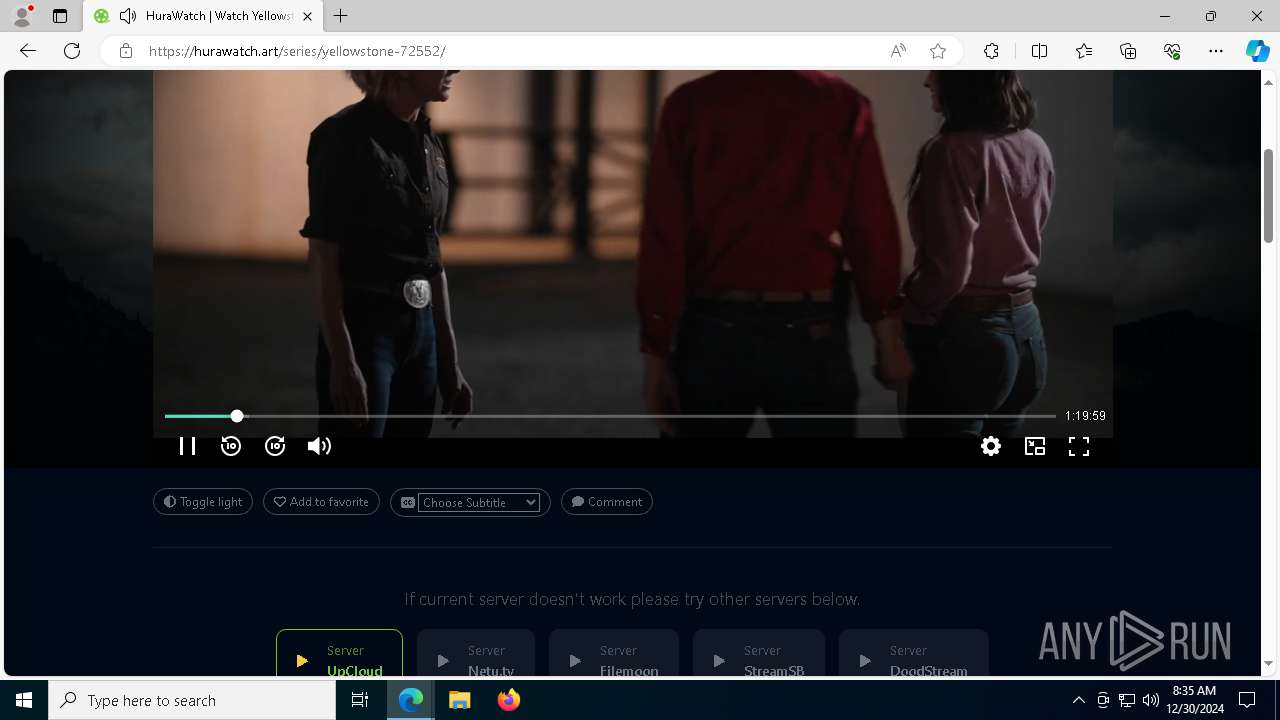Open the browser profile menu
The height and width of the screenshot is (720, 1280).
22,16
